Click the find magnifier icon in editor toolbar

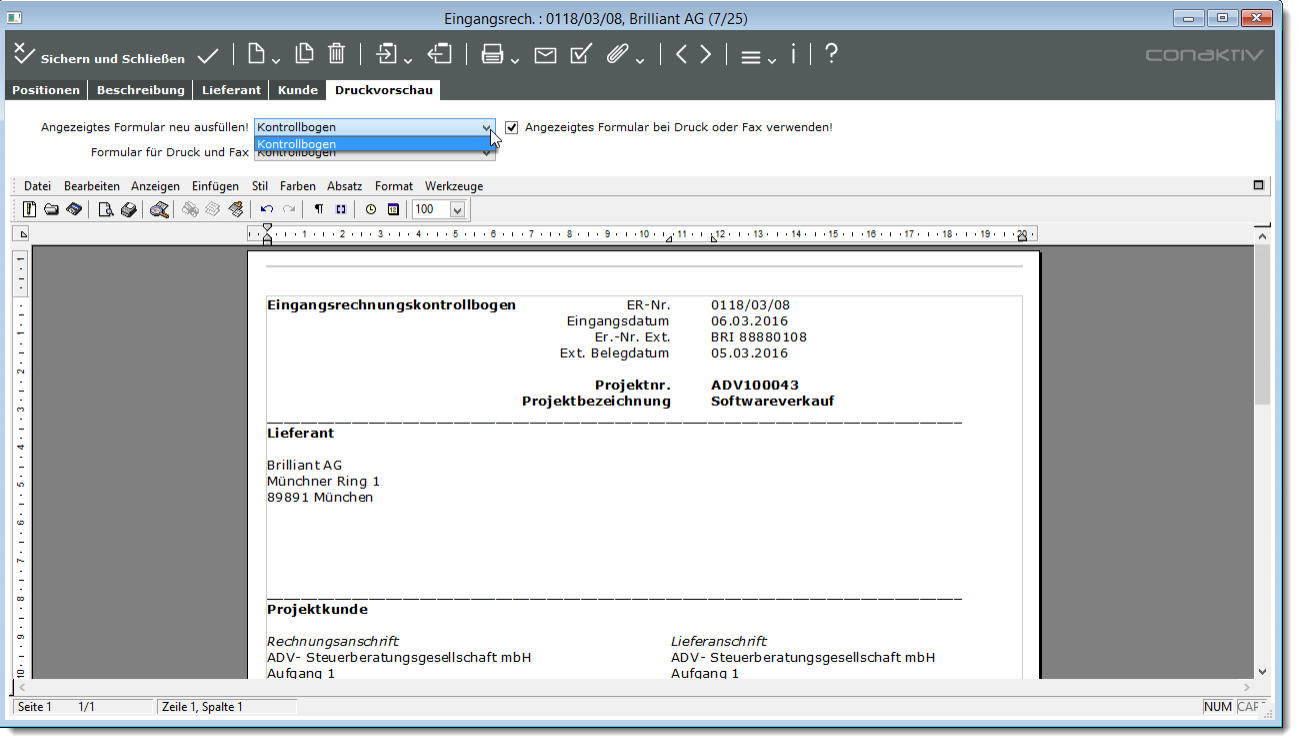[x=159, y=209]
